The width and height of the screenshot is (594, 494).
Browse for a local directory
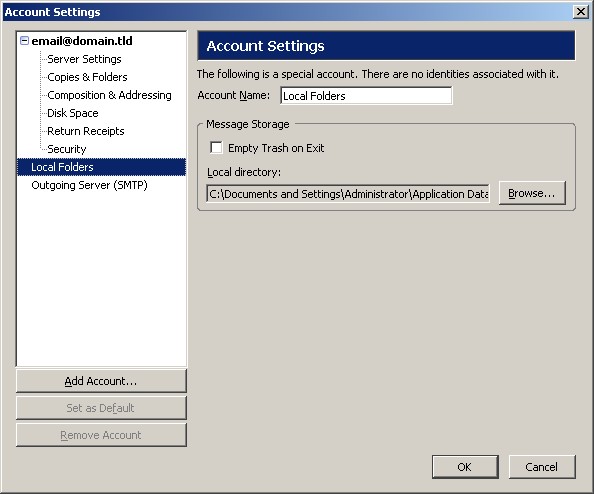532,193
